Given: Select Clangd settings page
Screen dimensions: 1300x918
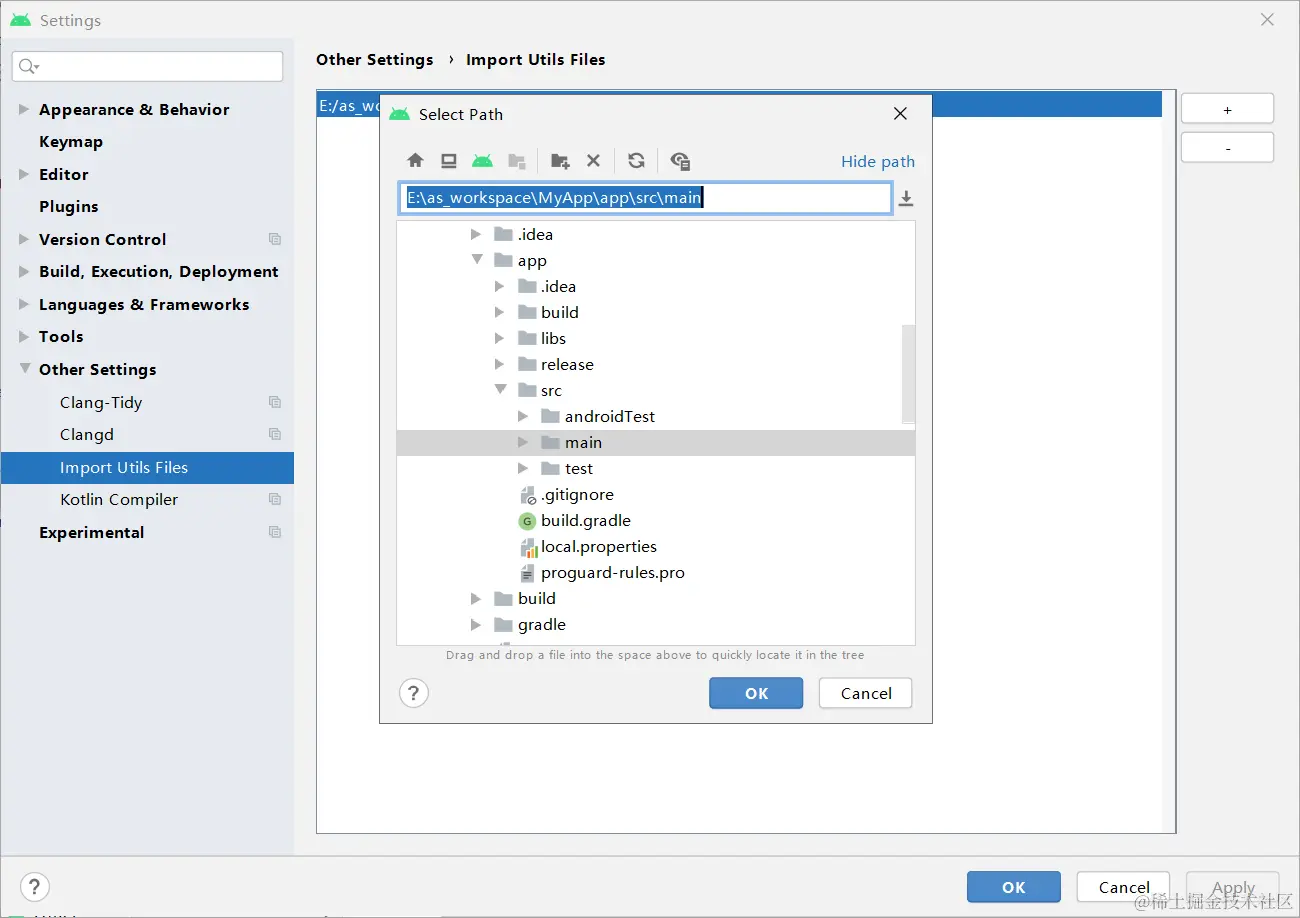Looking at the screenshot, I should pyautogui.click(x=87, y=434).
